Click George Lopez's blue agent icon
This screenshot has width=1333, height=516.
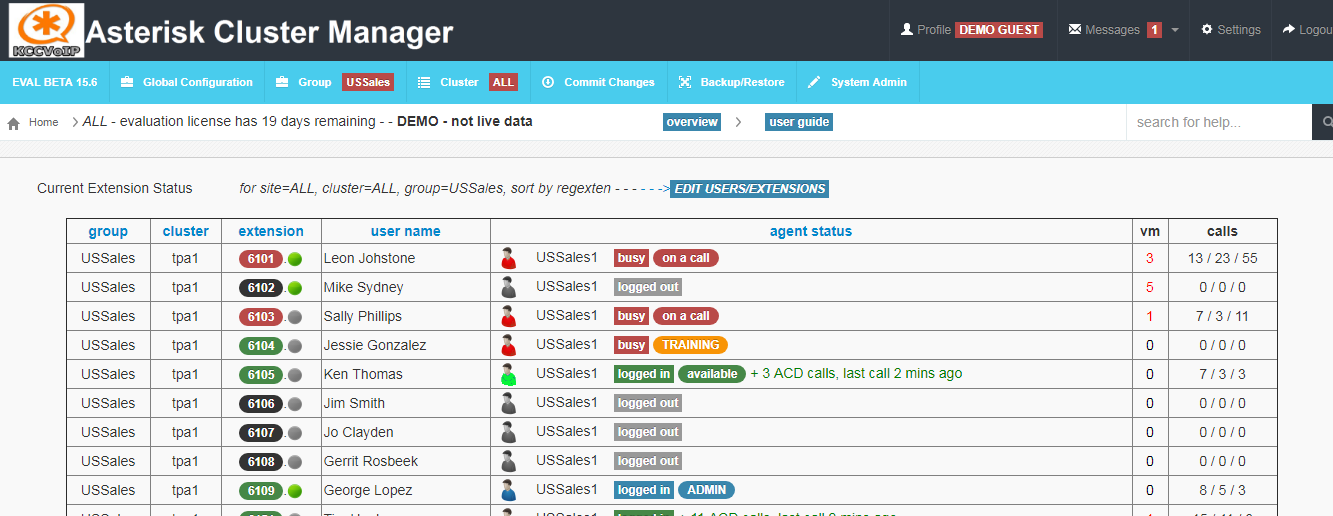click(x=508, y=491)
